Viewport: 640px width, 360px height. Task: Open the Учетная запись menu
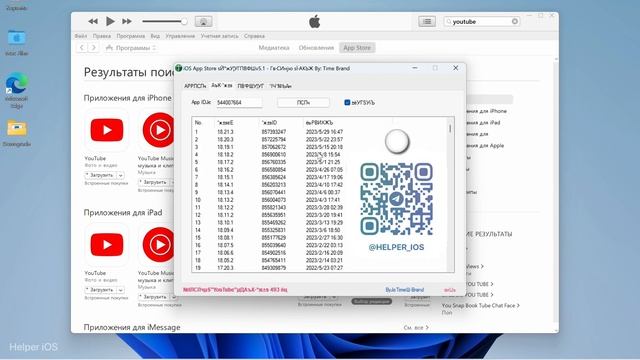[x=220, y=36]
